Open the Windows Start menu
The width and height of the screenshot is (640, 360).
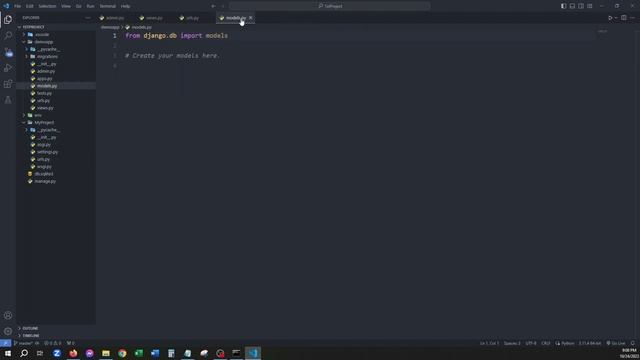coord(8,353)
